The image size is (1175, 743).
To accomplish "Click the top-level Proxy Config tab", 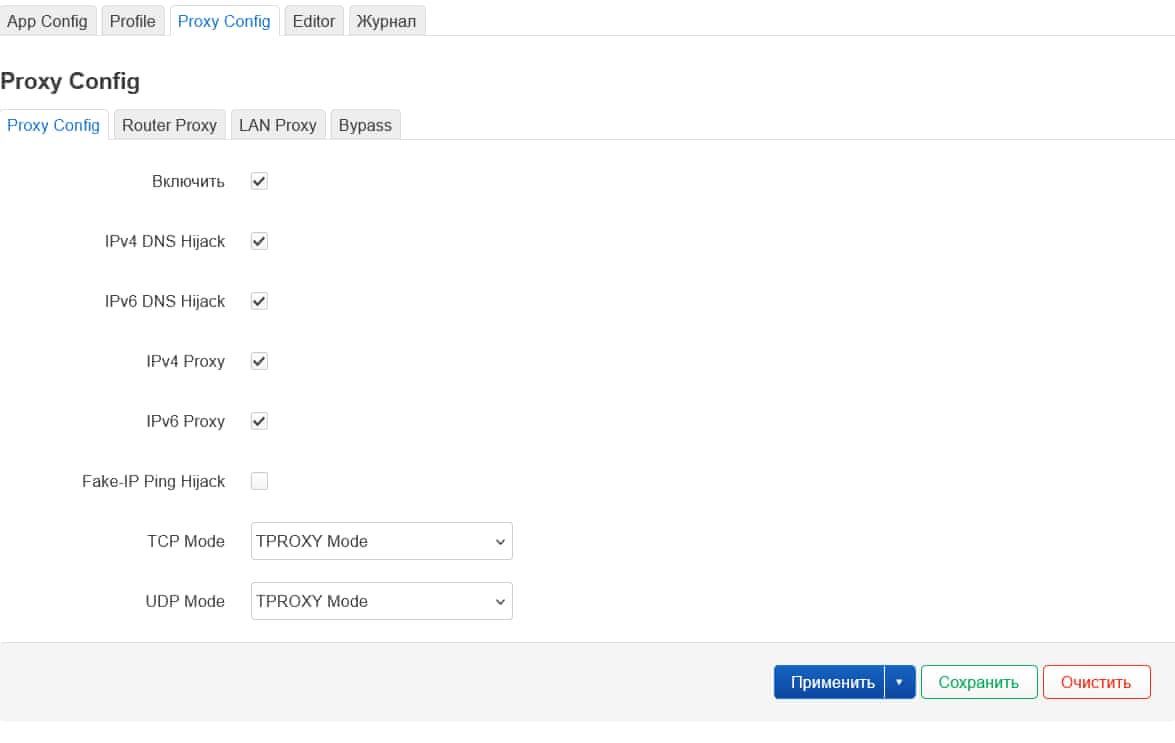I will [x=224, y=21].
